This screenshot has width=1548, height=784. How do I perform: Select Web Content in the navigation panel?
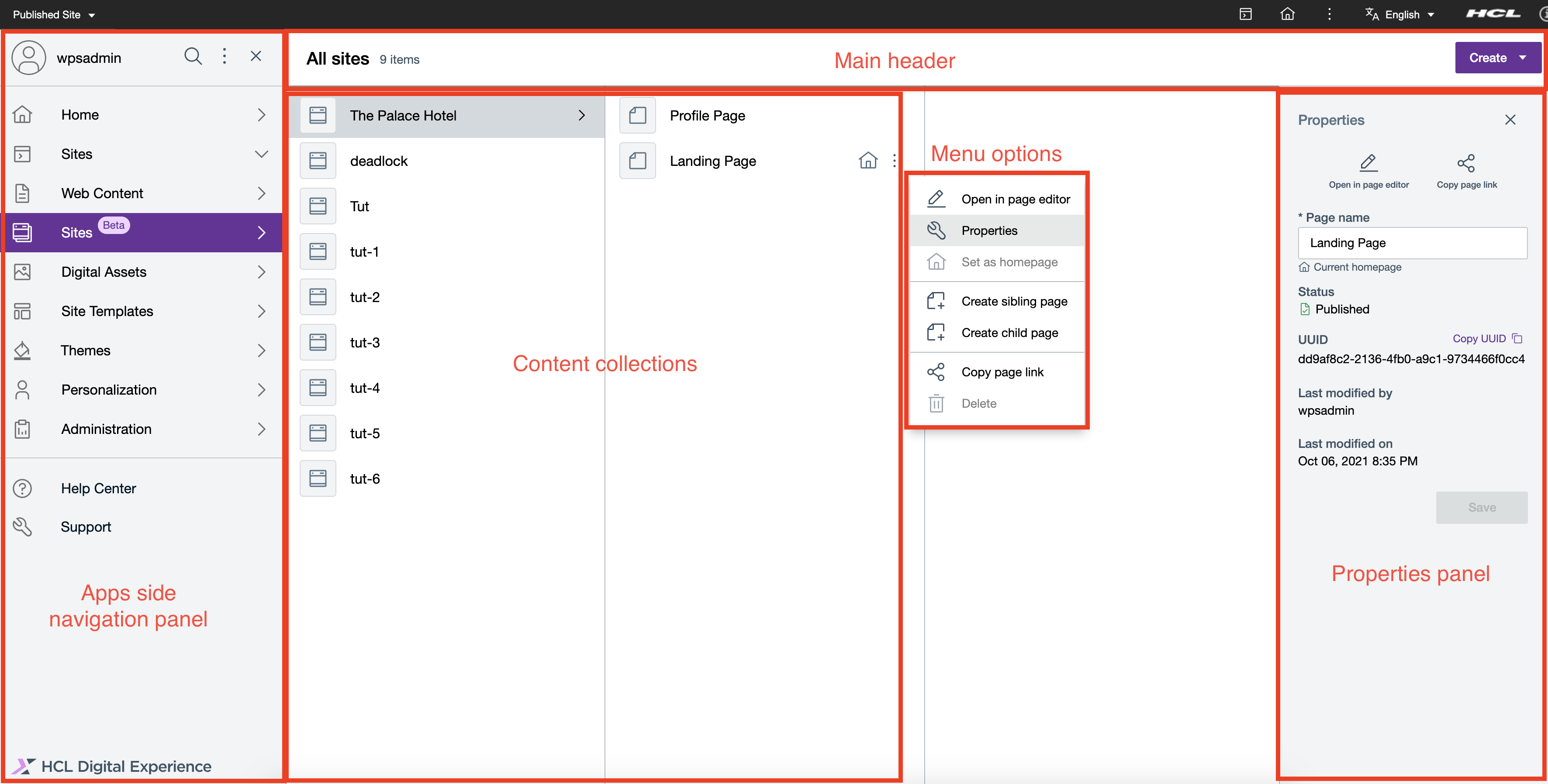click(x=102, y=193)
